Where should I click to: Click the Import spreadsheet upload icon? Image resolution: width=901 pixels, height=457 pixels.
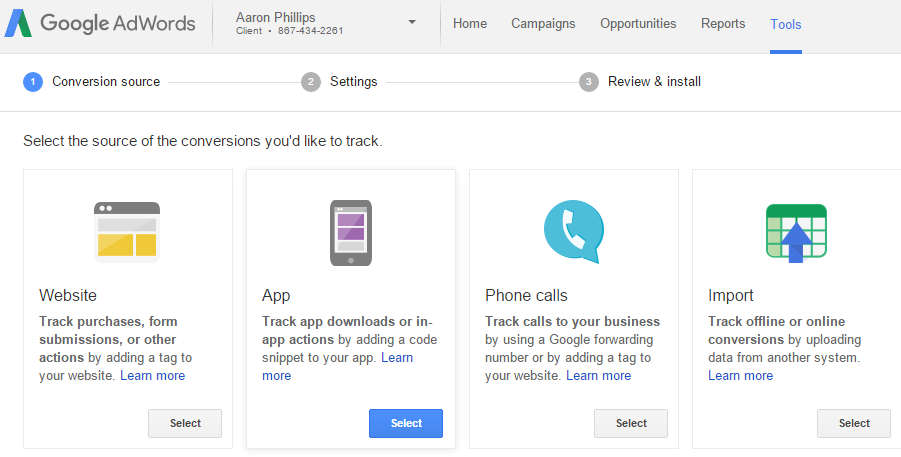(x=796, y=233)
